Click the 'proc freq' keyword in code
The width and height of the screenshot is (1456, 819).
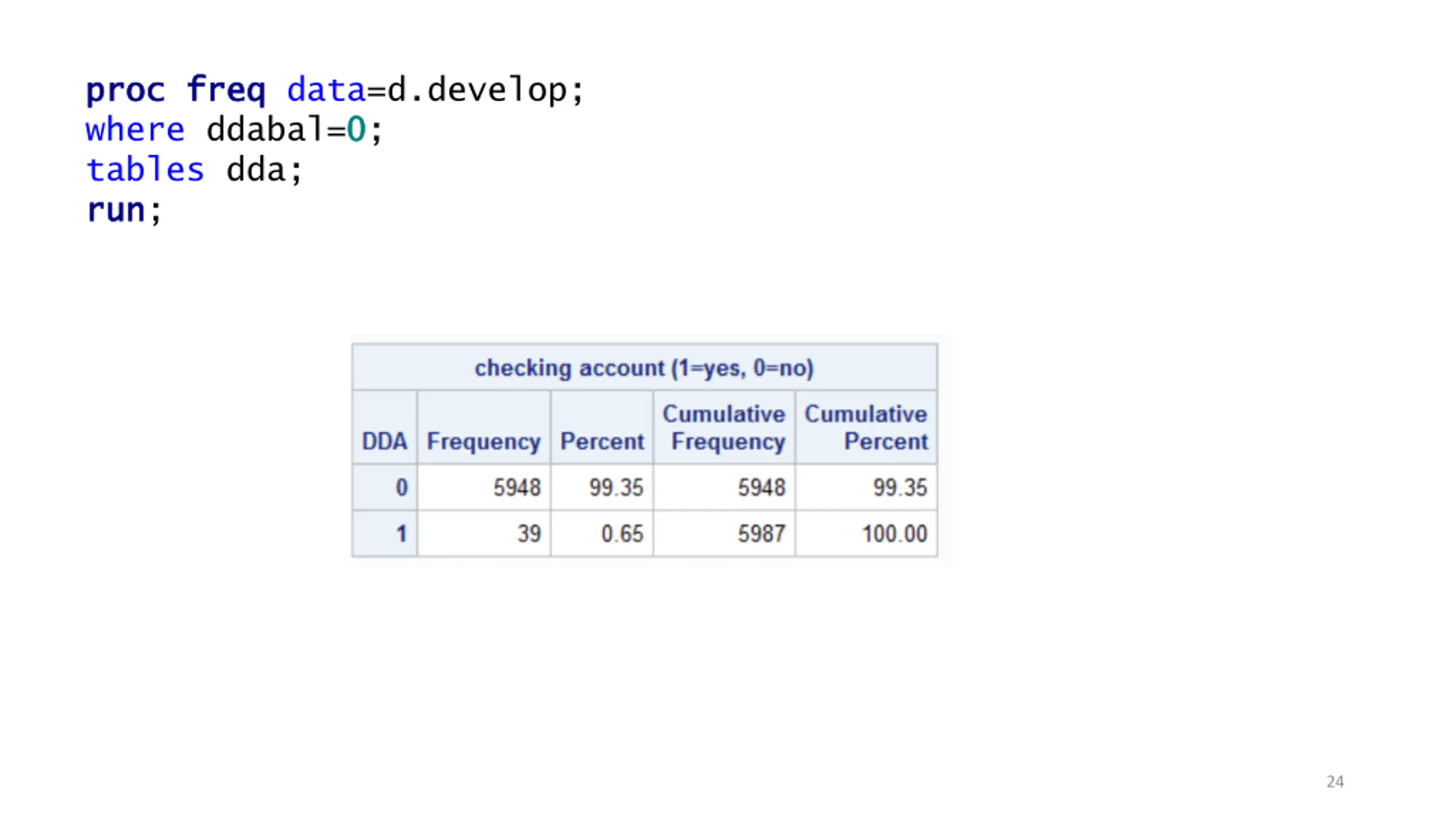(176, 90)
